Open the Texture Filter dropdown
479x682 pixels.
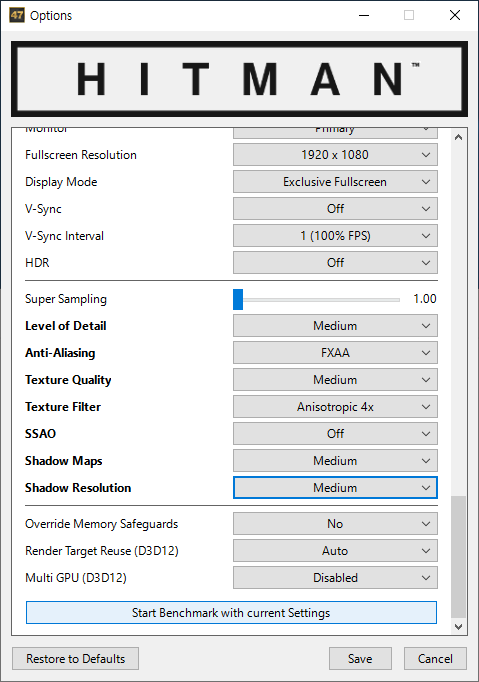point(335,407)
